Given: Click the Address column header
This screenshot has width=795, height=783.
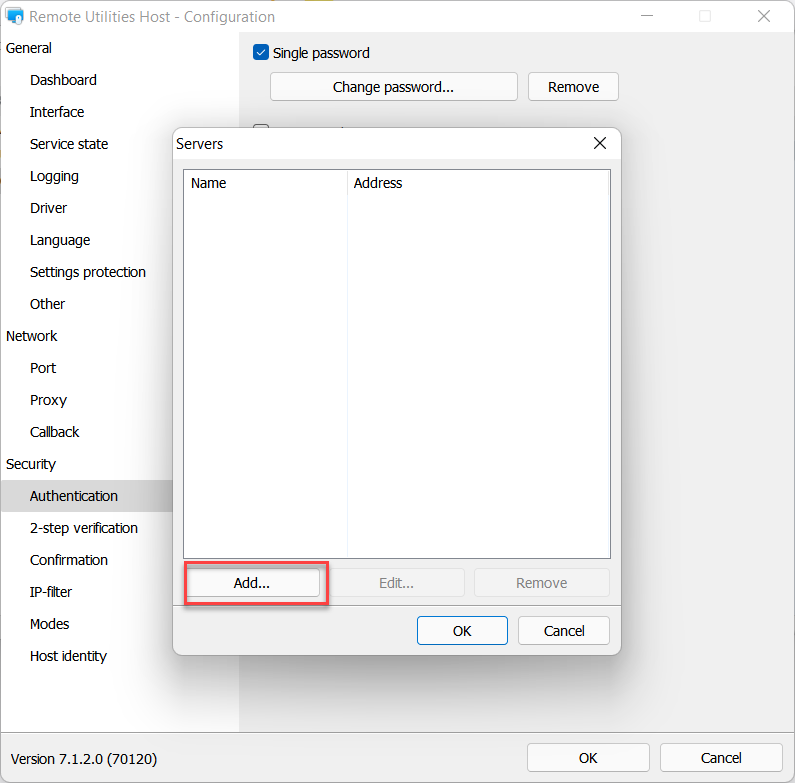Looking at the screenshot, I should (478, 183).
